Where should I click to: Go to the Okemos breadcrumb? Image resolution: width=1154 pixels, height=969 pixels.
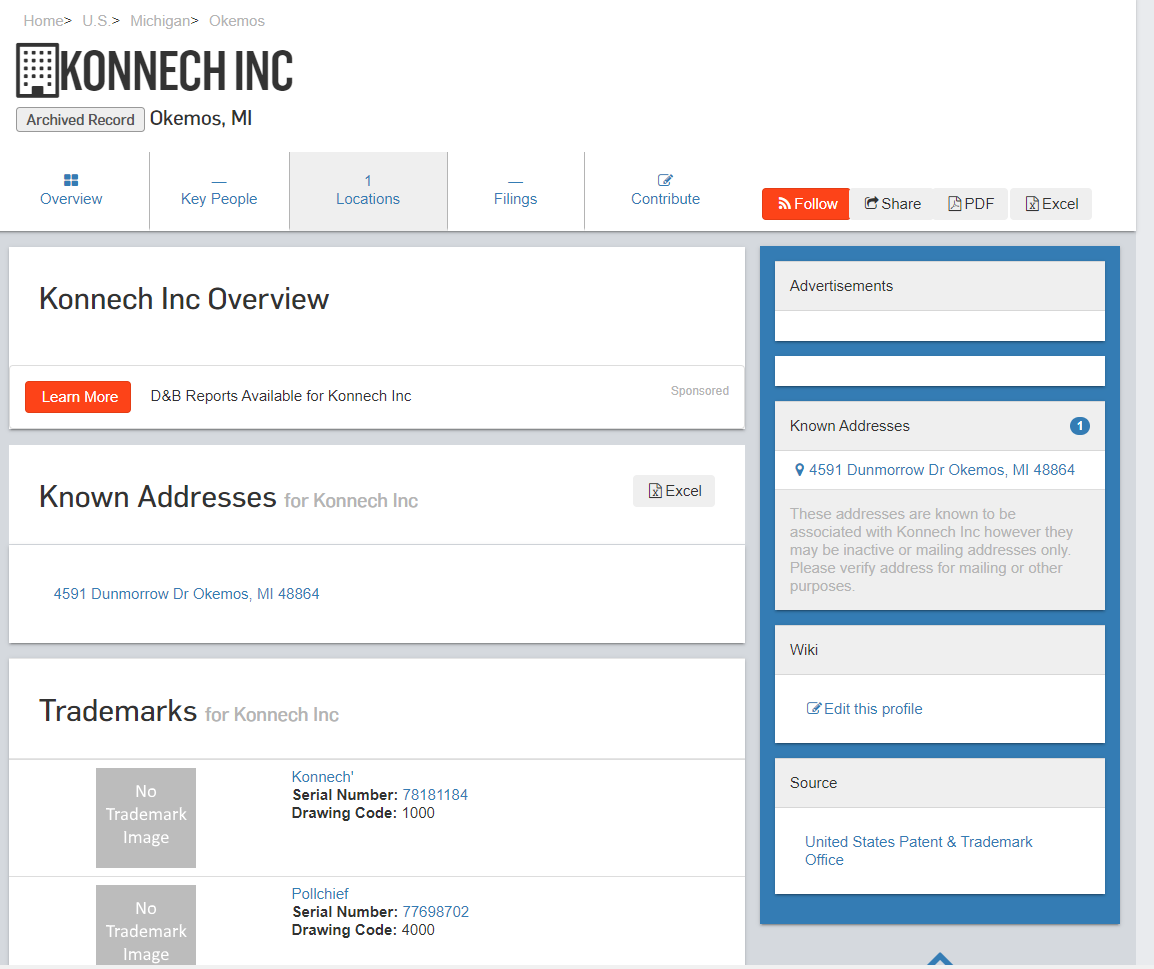pos(237,21)
